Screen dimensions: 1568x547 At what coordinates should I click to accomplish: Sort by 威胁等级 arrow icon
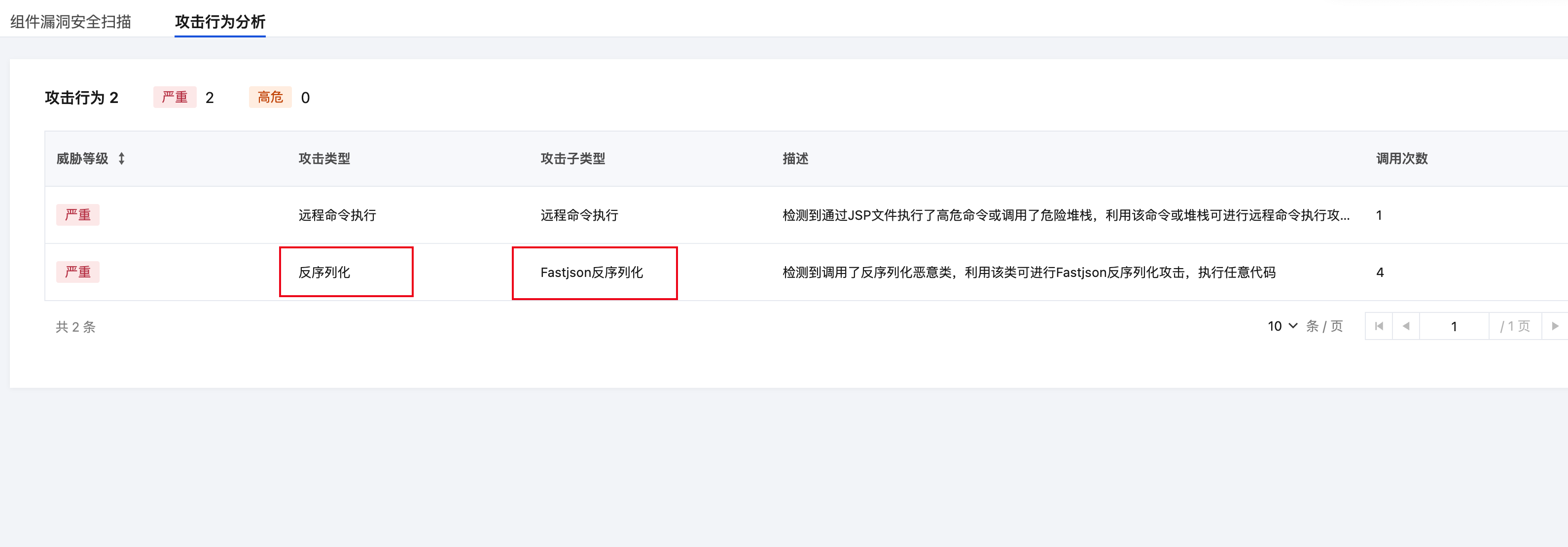122,159
